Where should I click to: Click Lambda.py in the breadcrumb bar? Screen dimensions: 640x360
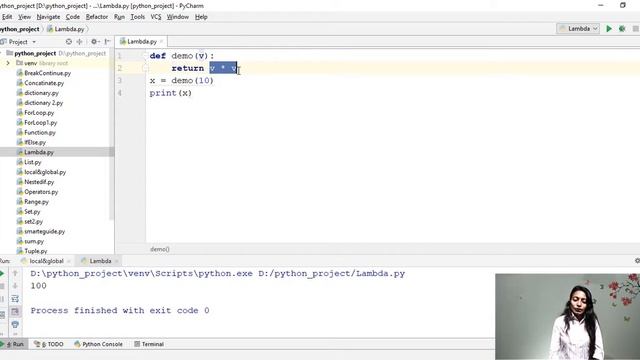(x=66, y=29)
